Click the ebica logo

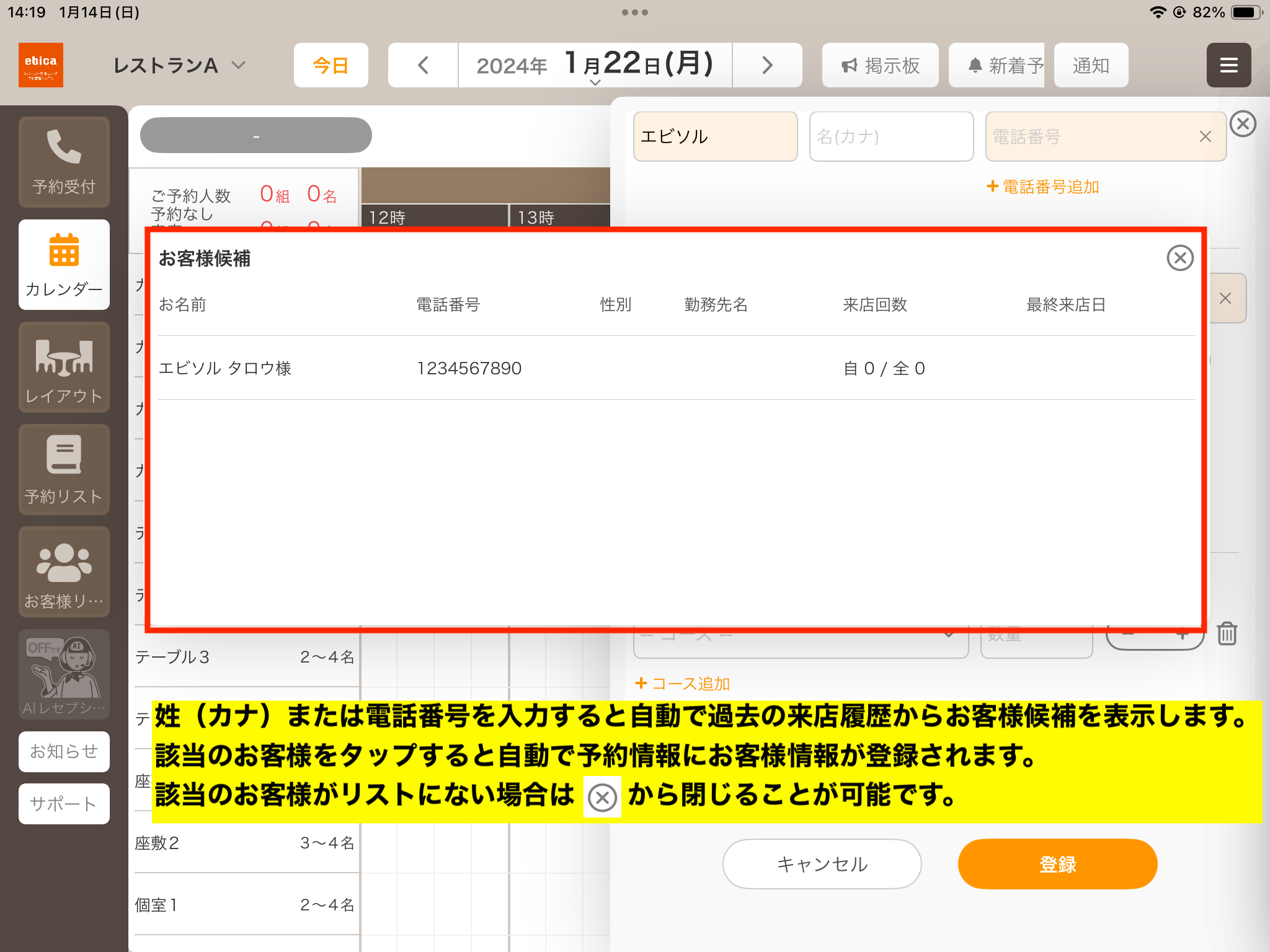[x=41, y=65]
